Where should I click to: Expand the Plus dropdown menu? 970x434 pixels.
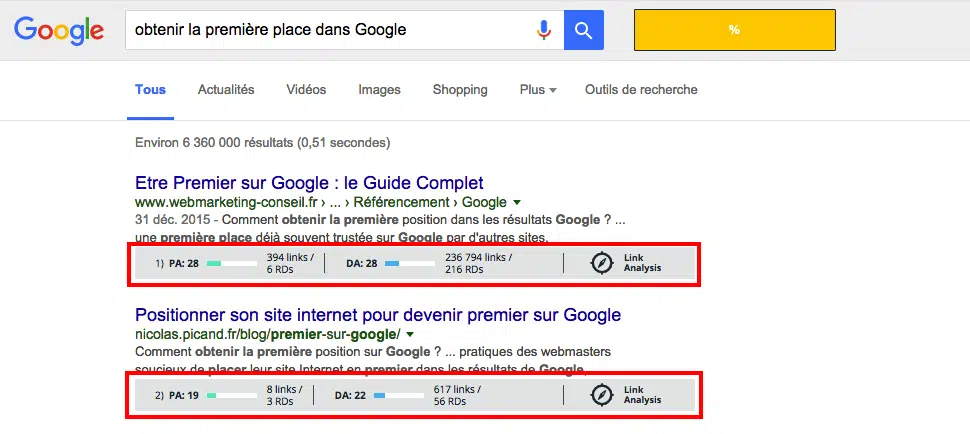[538, 90]
